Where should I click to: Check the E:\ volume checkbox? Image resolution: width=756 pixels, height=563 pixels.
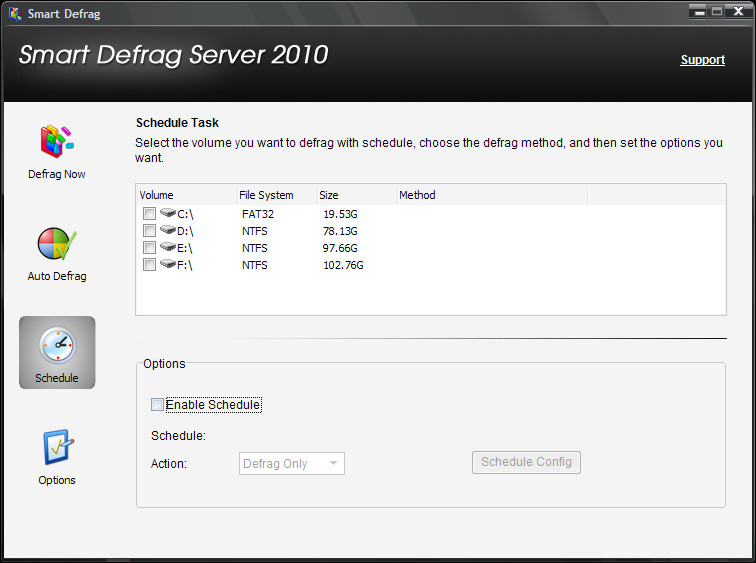149,248
